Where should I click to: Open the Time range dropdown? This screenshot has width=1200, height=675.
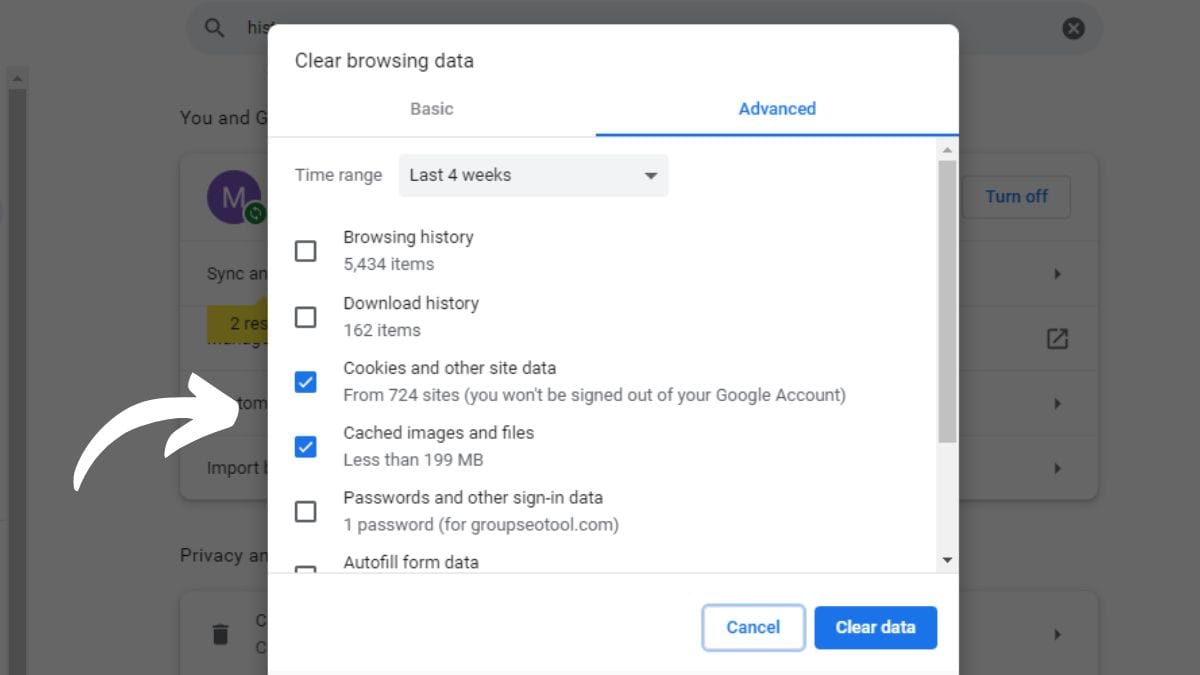(533, 175)
